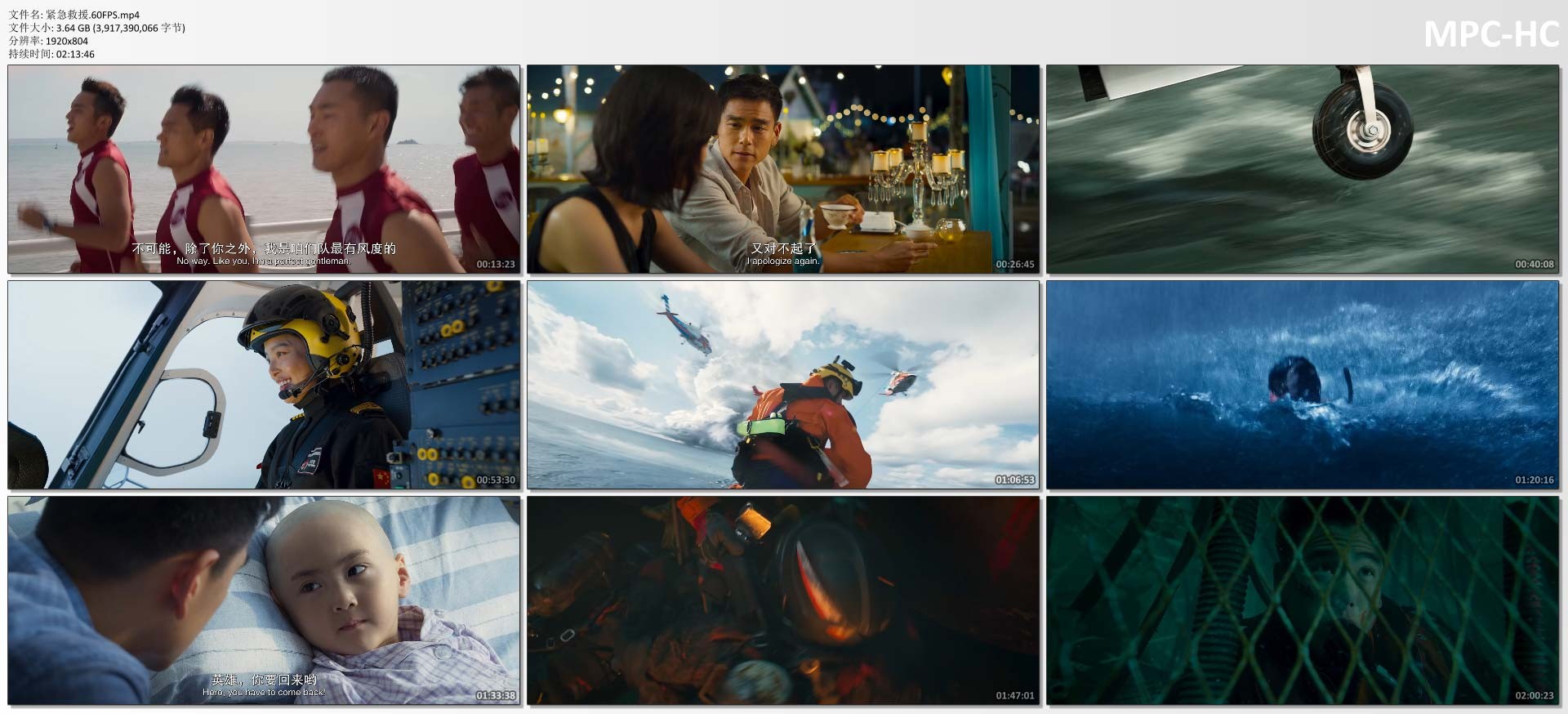The height and width of the screenshot is (714, 1568).
Task: Select the dark blue stormy sea thumbnail
Action: click(x=1302, y=385)
